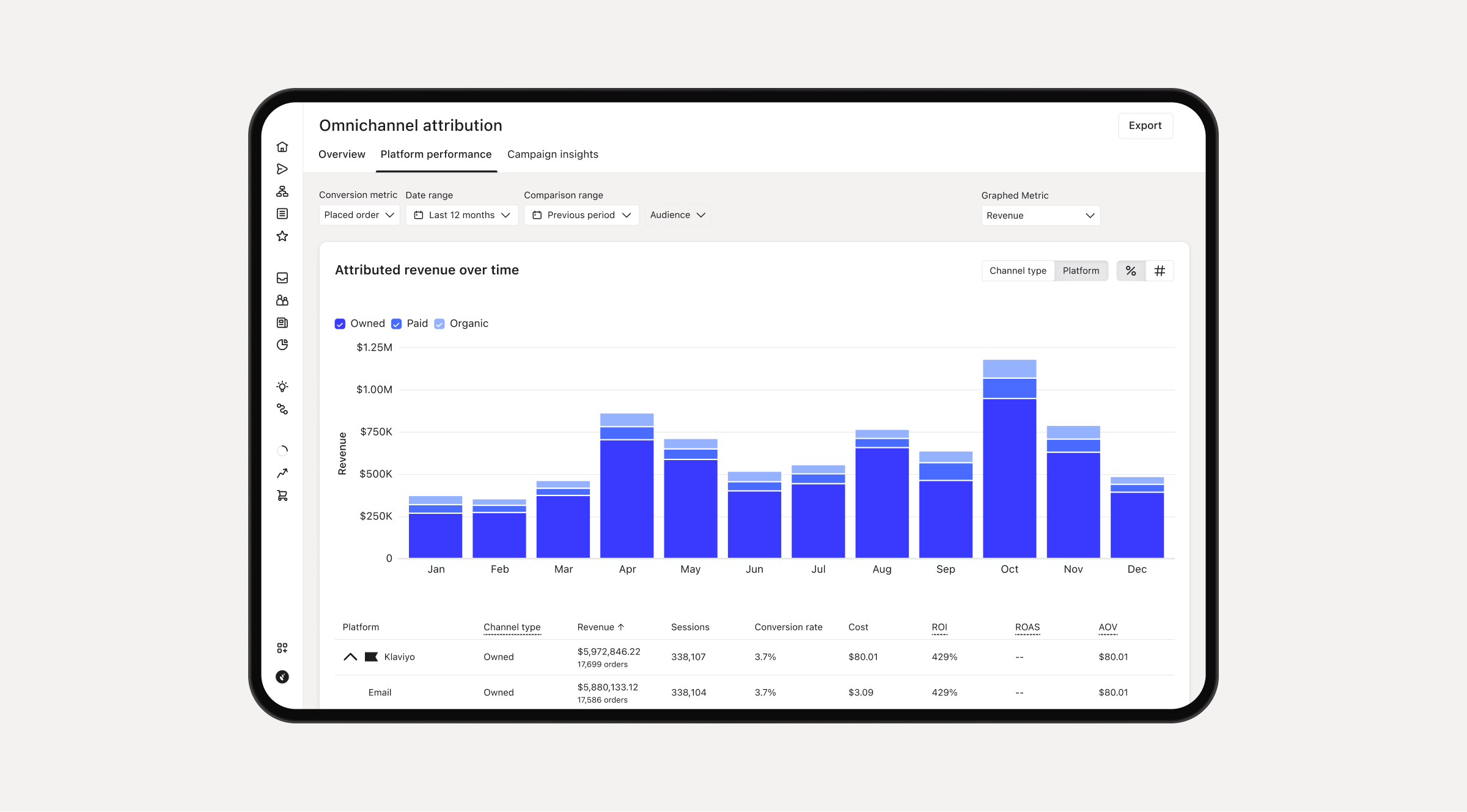Click the Conversion rate column header
The height and width of the screenshot is (812, 1467).
pyautogui.click(x=789, y=627)
